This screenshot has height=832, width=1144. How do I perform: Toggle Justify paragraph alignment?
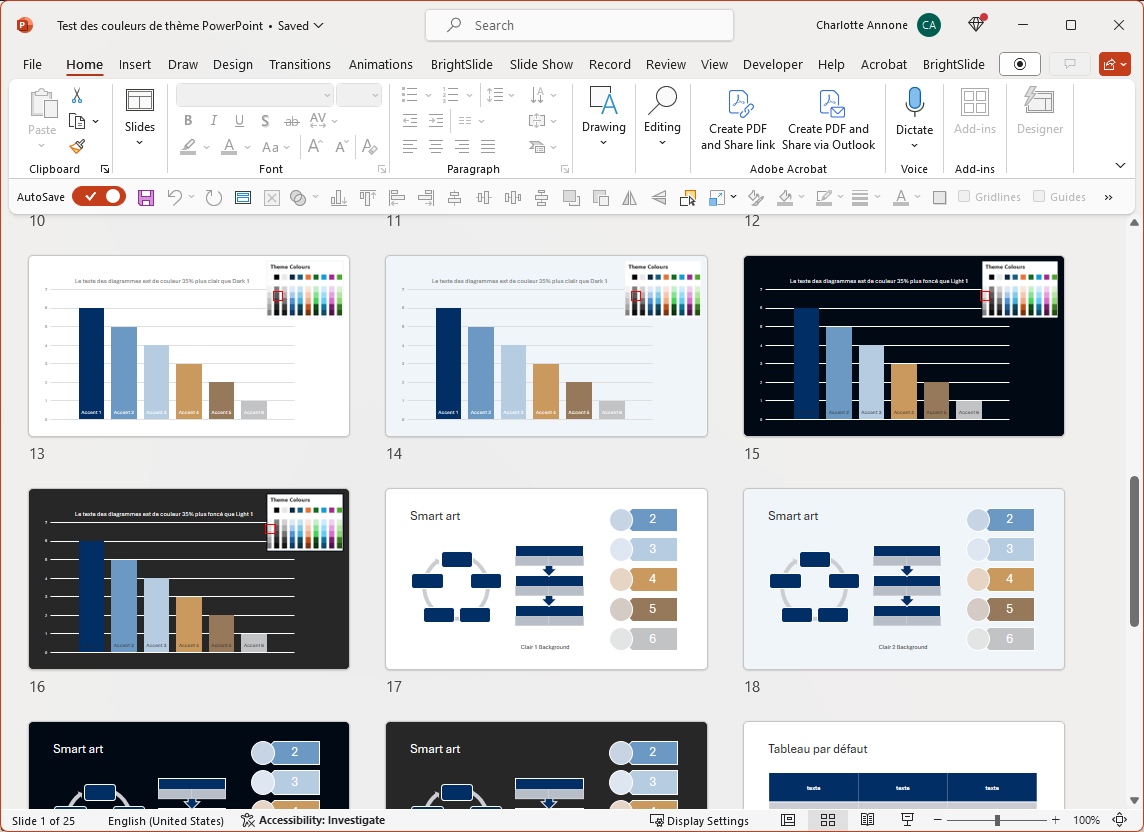coord(488,147)
